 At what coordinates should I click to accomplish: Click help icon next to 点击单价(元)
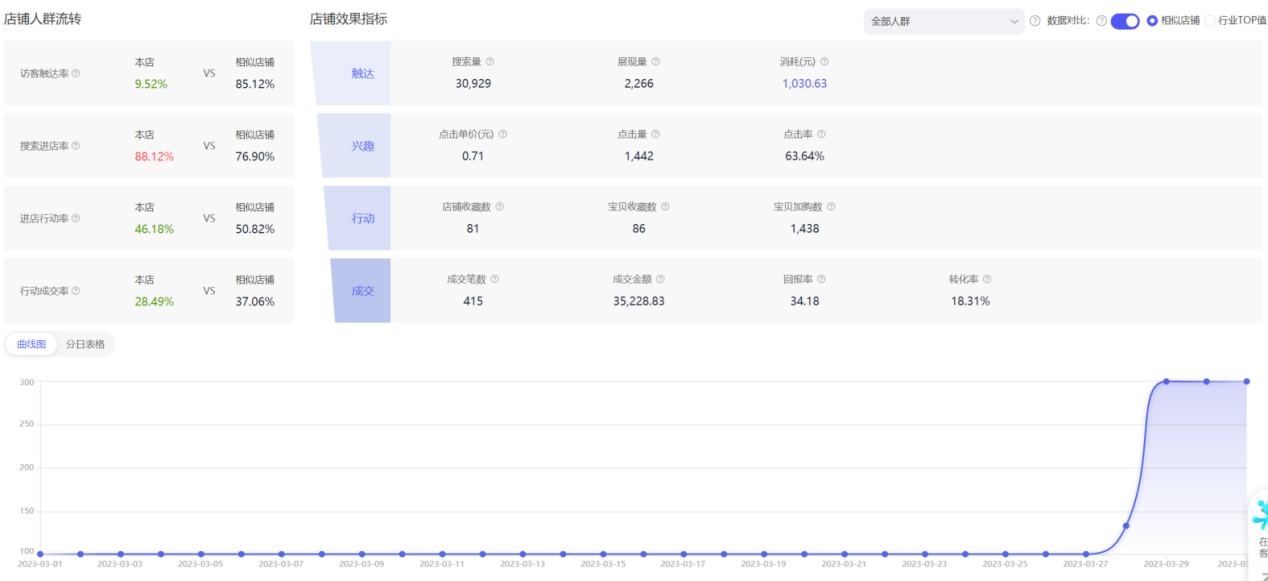503,134
